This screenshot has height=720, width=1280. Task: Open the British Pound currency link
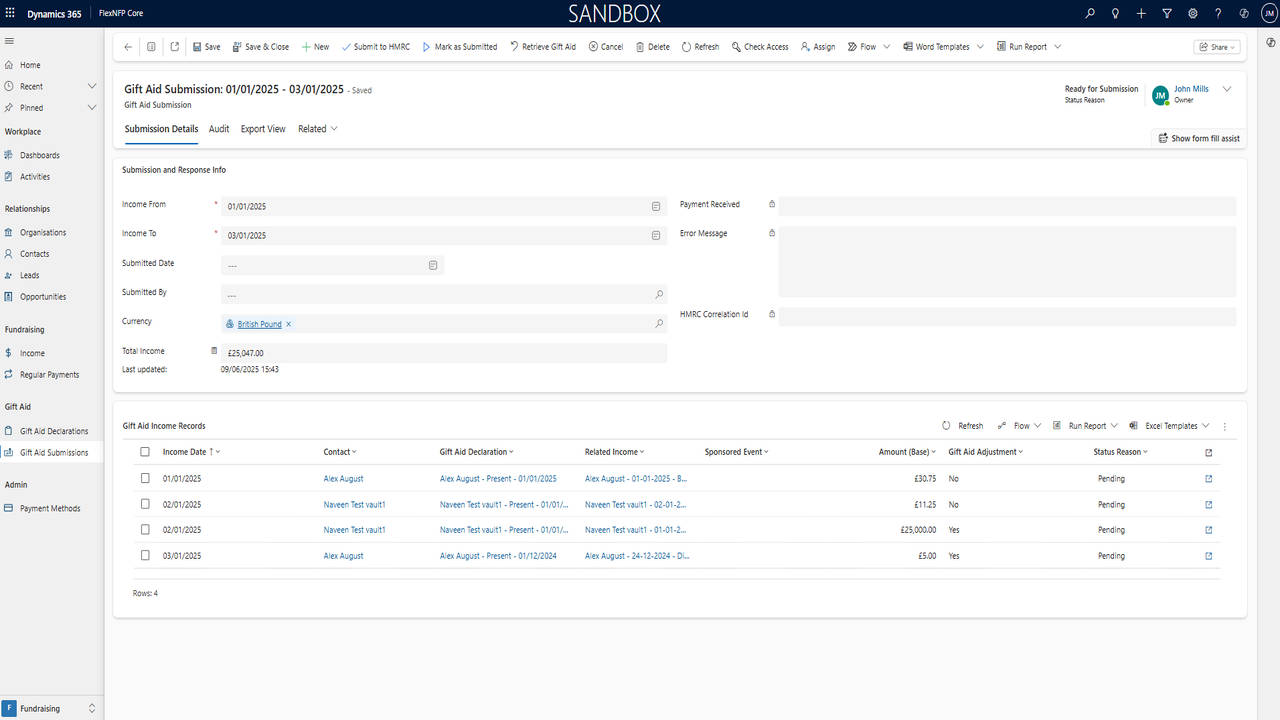[259, 324]
